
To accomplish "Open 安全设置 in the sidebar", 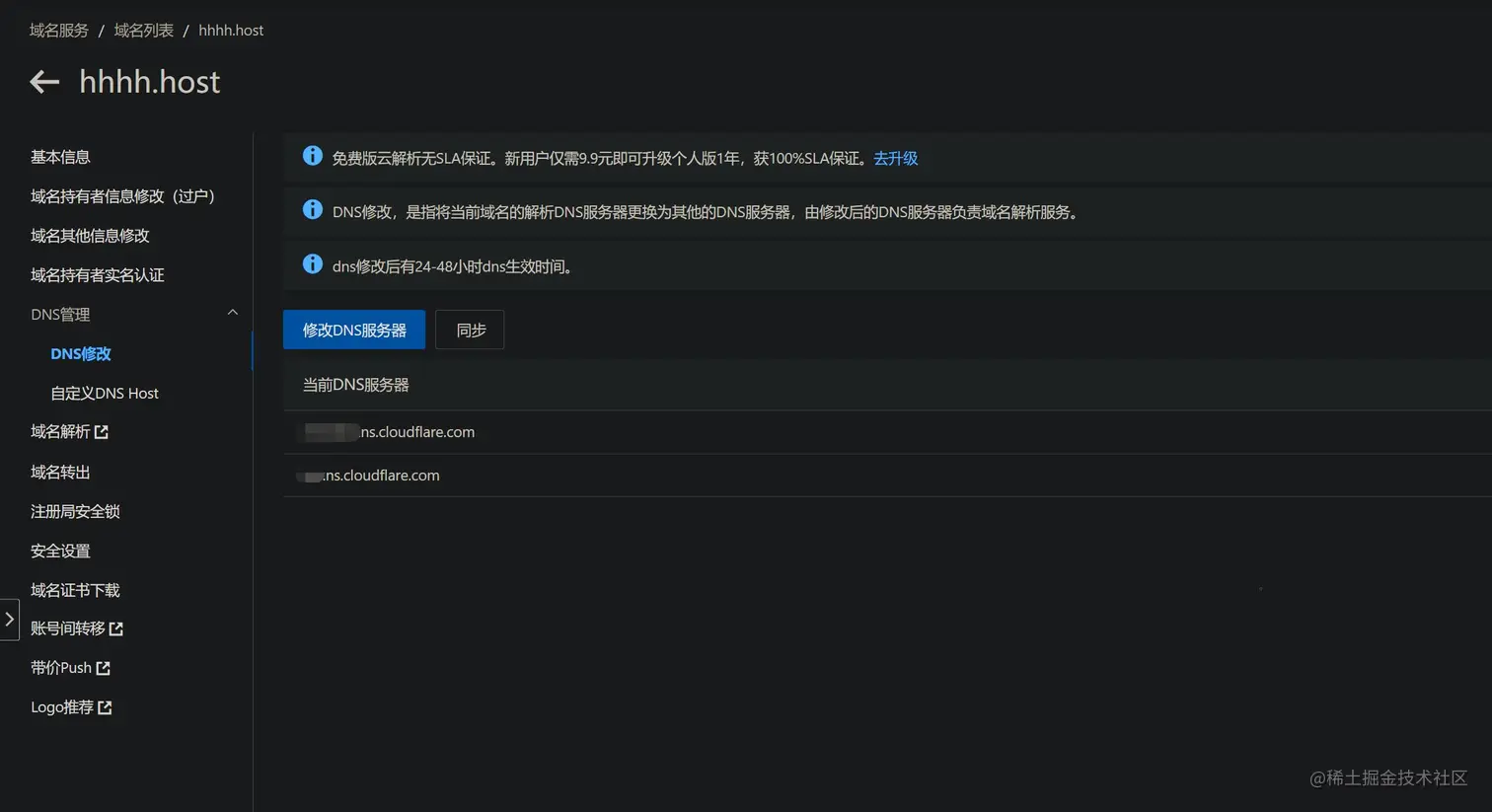I will point(60,551).
